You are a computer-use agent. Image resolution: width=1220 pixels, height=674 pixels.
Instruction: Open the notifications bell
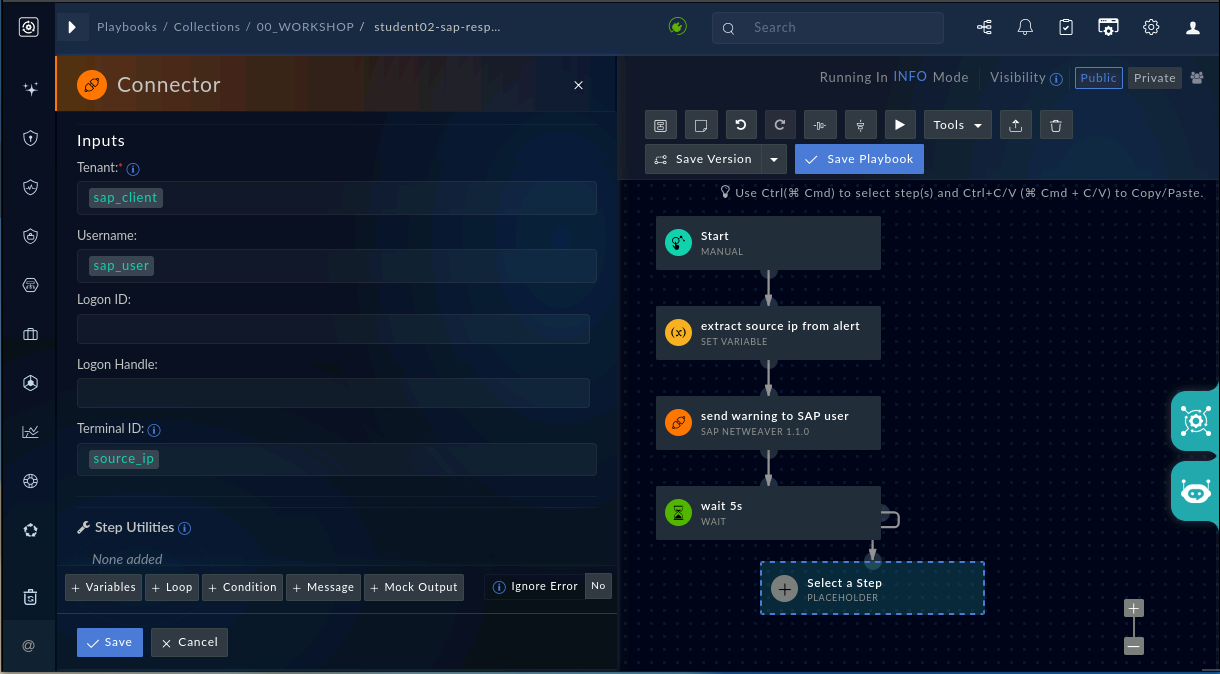1025,28
